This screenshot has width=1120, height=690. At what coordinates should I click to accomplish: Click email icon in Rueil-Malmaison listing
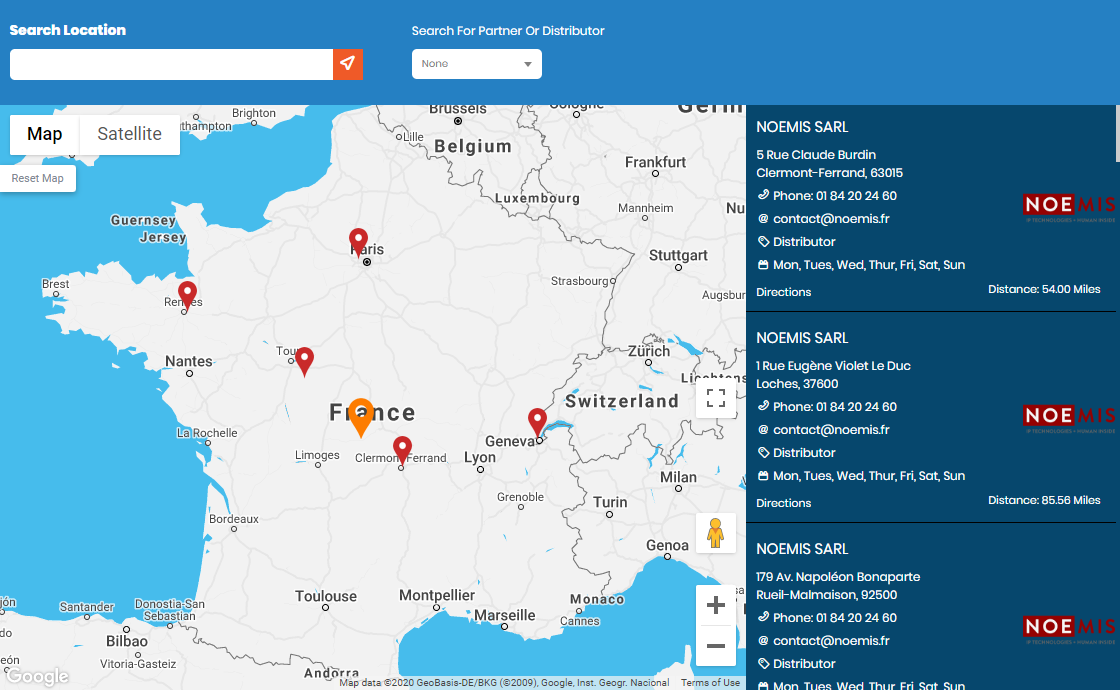point(763,641)
